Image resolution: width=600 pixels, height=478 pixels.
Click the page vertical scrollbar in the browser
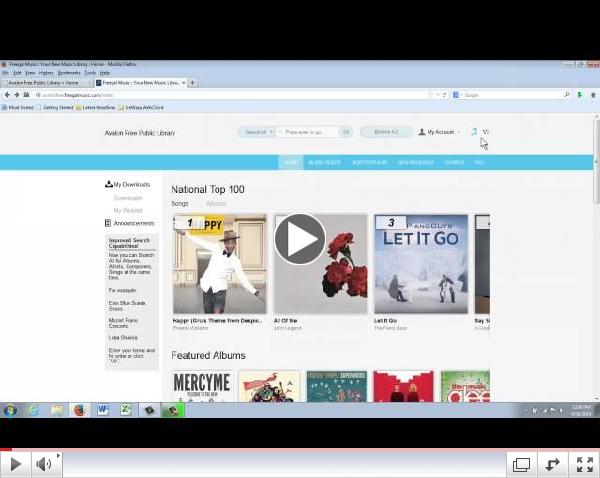point(597,162)
